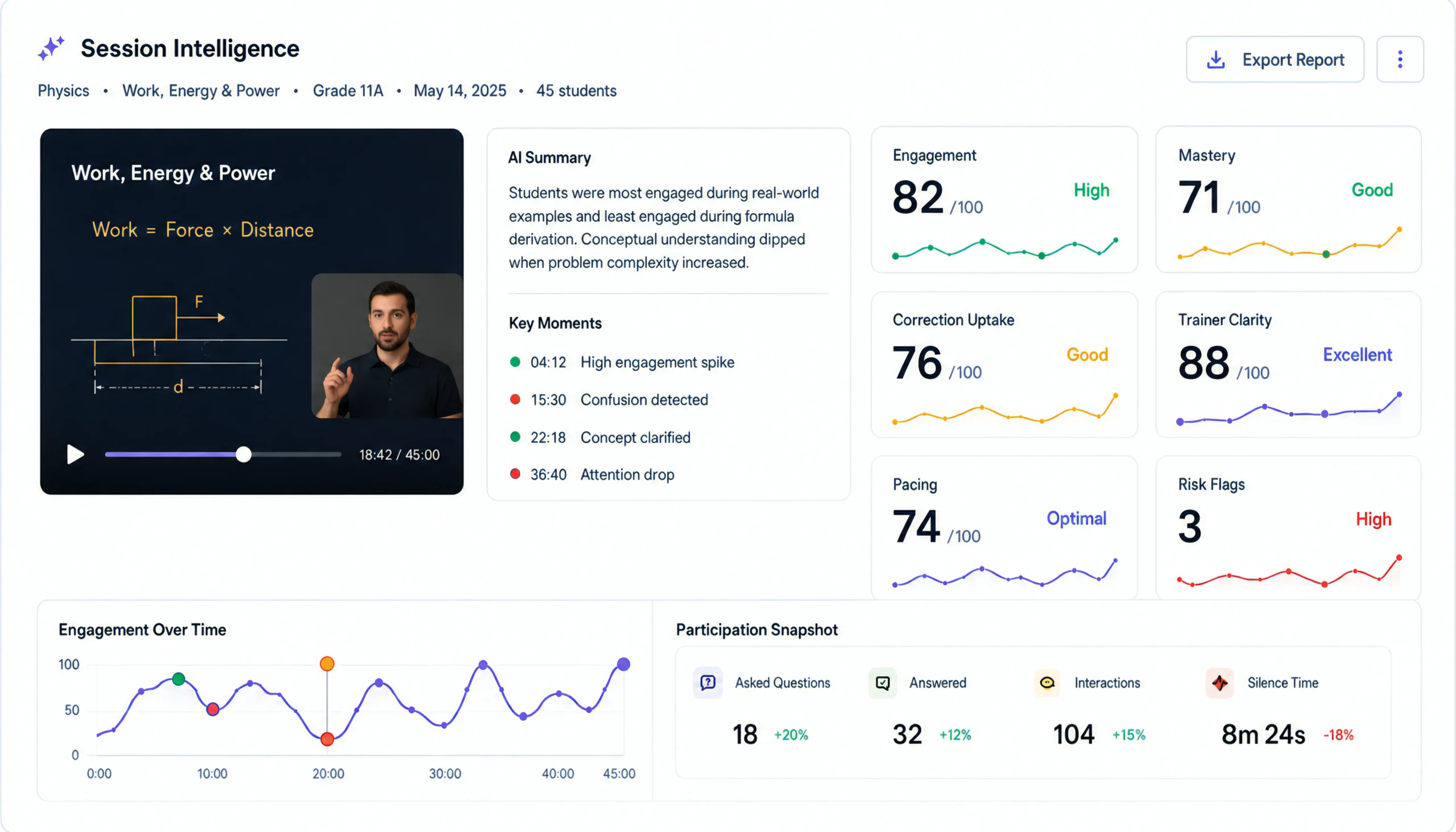Click the Answered checkmark icon
This screenshot has height=832, width=1456.
coord(882,682)
